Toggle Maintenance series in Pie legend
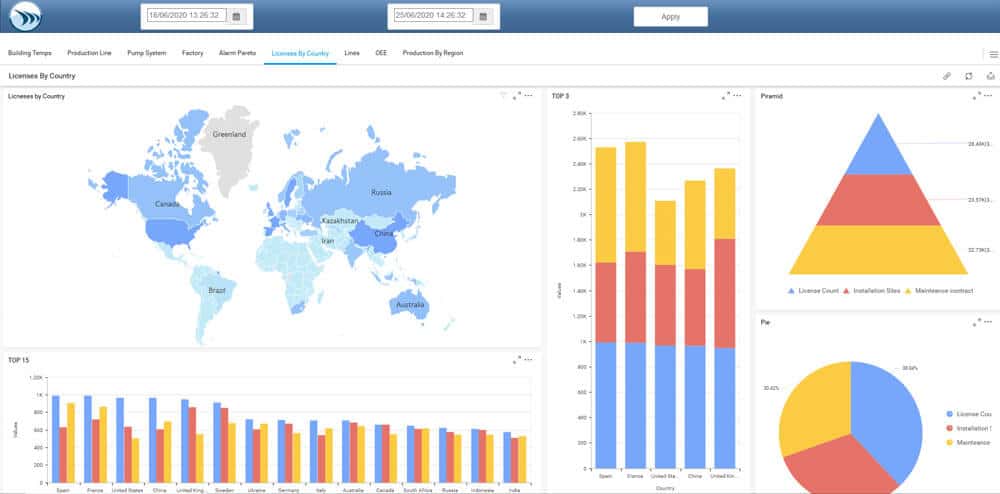 (968, 442)
